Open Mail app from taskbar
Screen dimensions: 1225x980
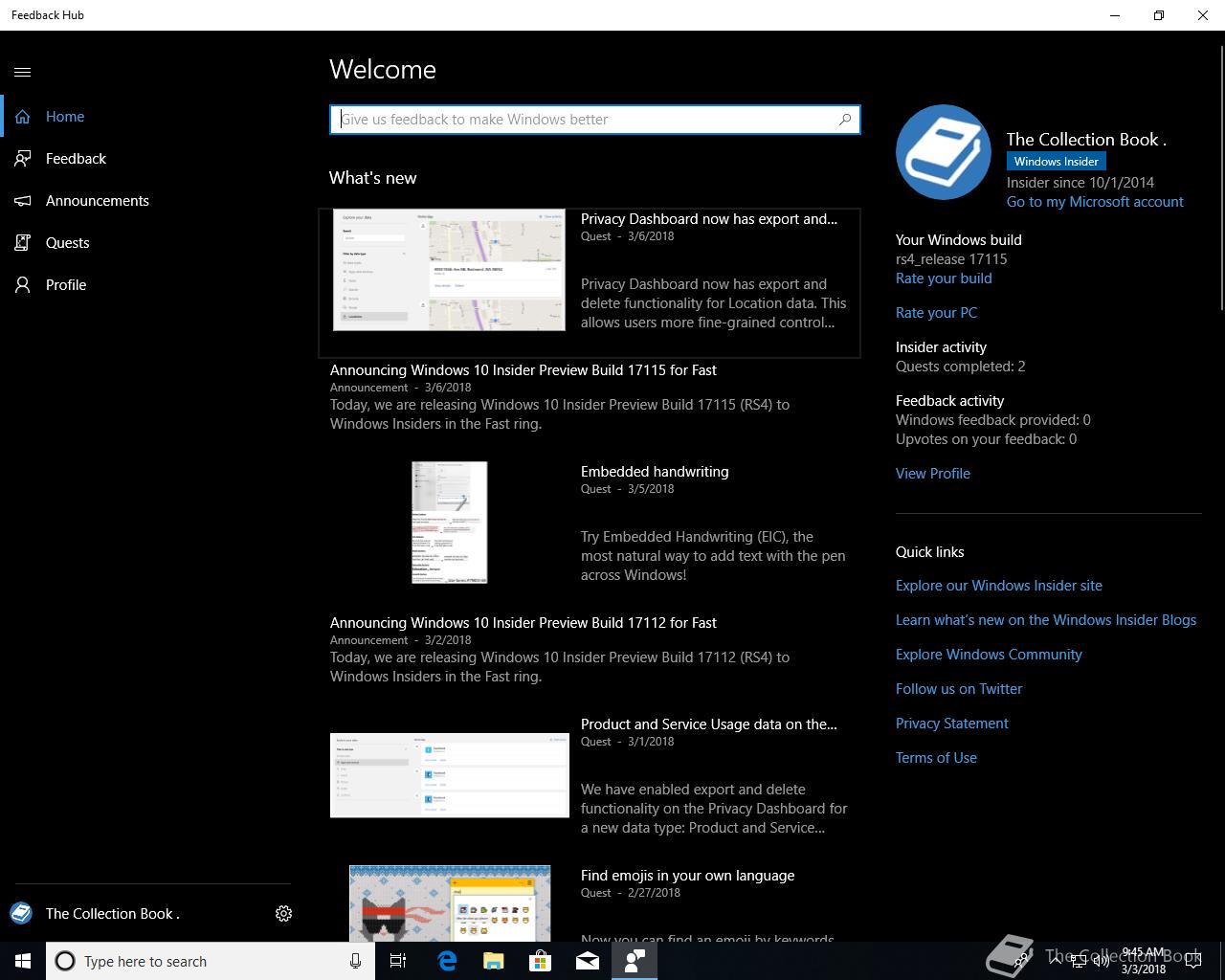pos(588,961)
